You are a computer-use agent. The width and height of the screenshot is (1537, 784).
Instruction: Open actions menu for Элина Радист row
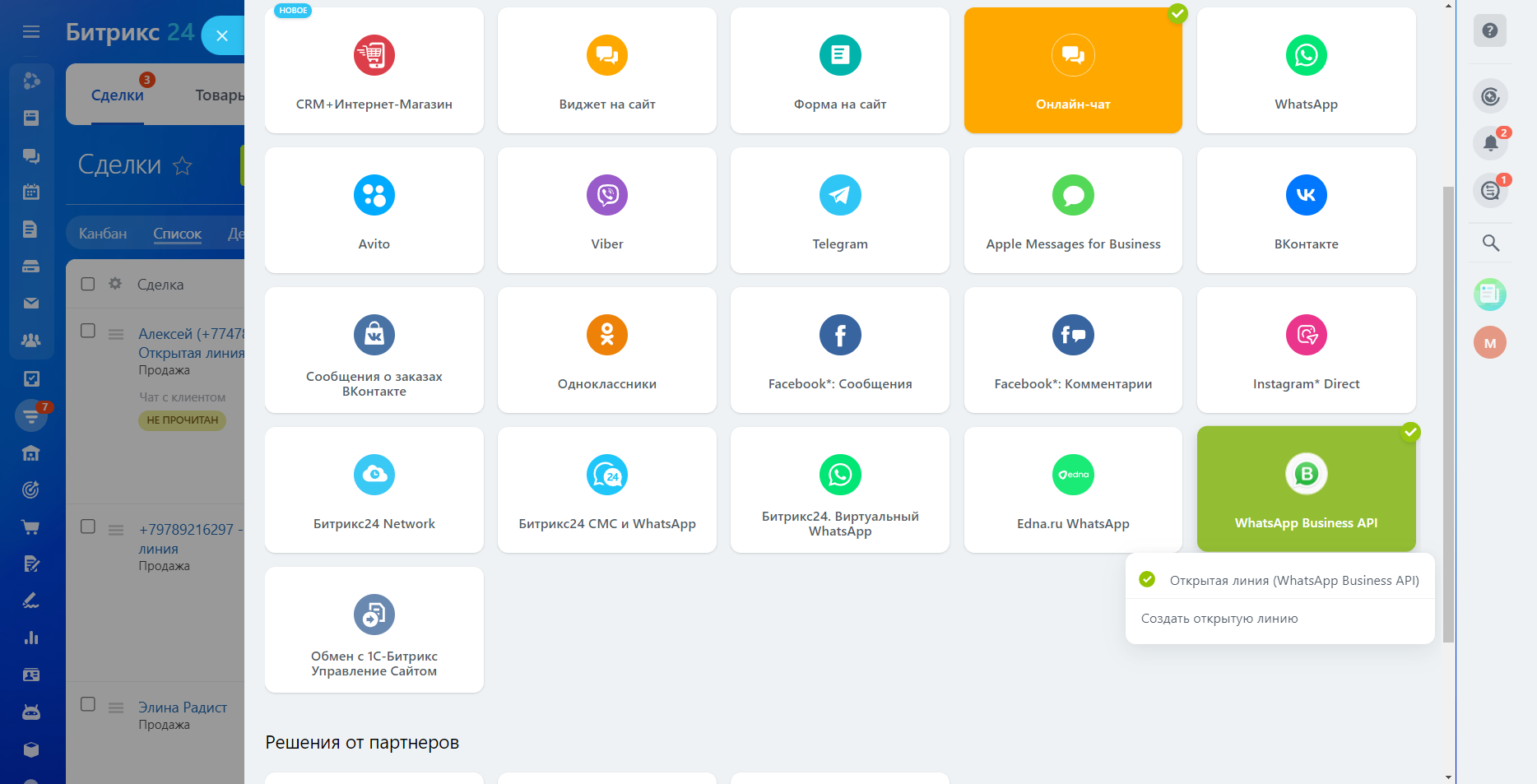(x=116, y=707)
